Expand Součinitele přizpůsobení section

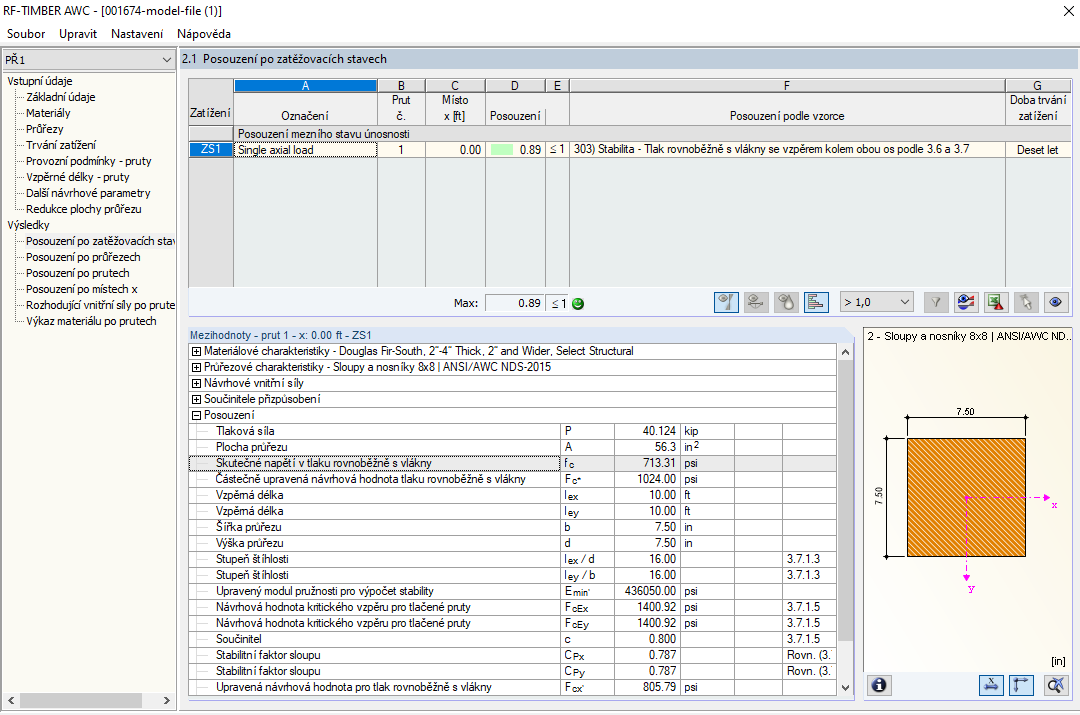(196, 400)
